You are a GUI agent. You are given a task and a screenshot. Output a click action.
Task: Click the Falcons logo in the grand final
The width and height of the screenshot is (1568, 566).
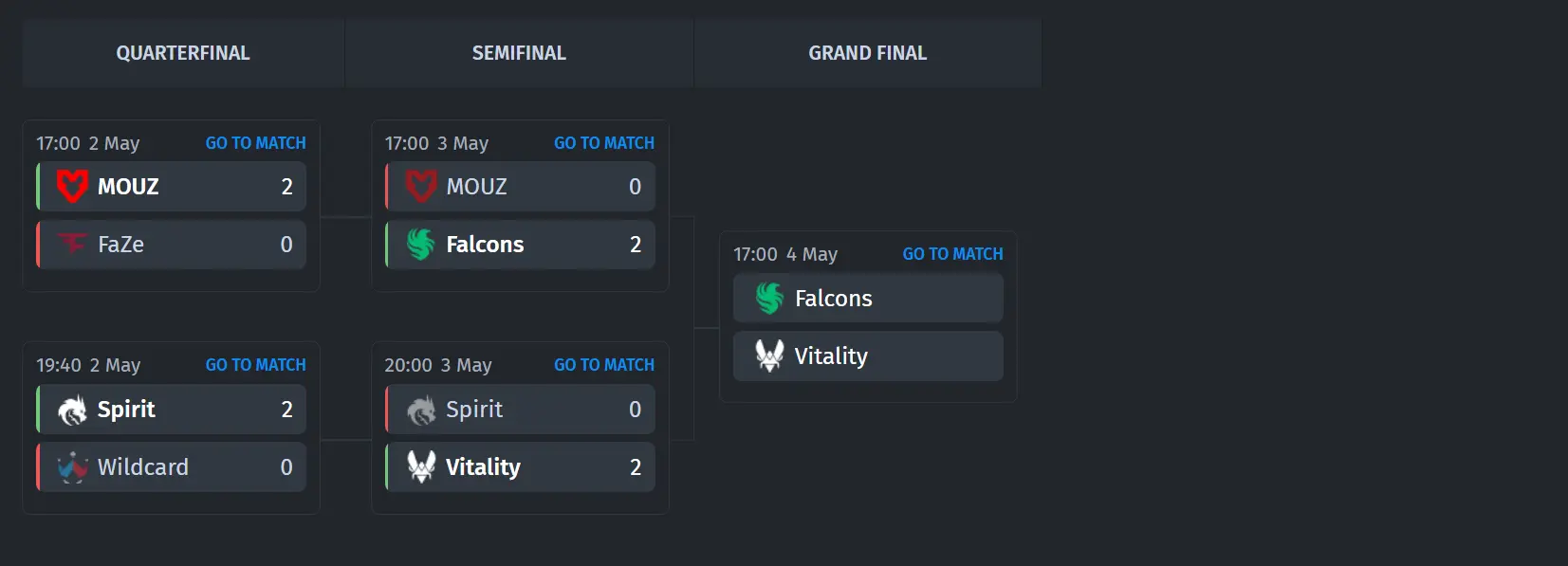[x=769, y=298]
